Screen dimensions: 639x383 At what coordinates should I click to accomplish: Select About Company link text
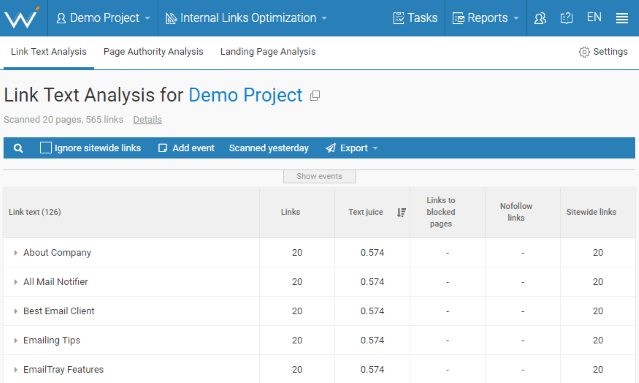point(57,253)
